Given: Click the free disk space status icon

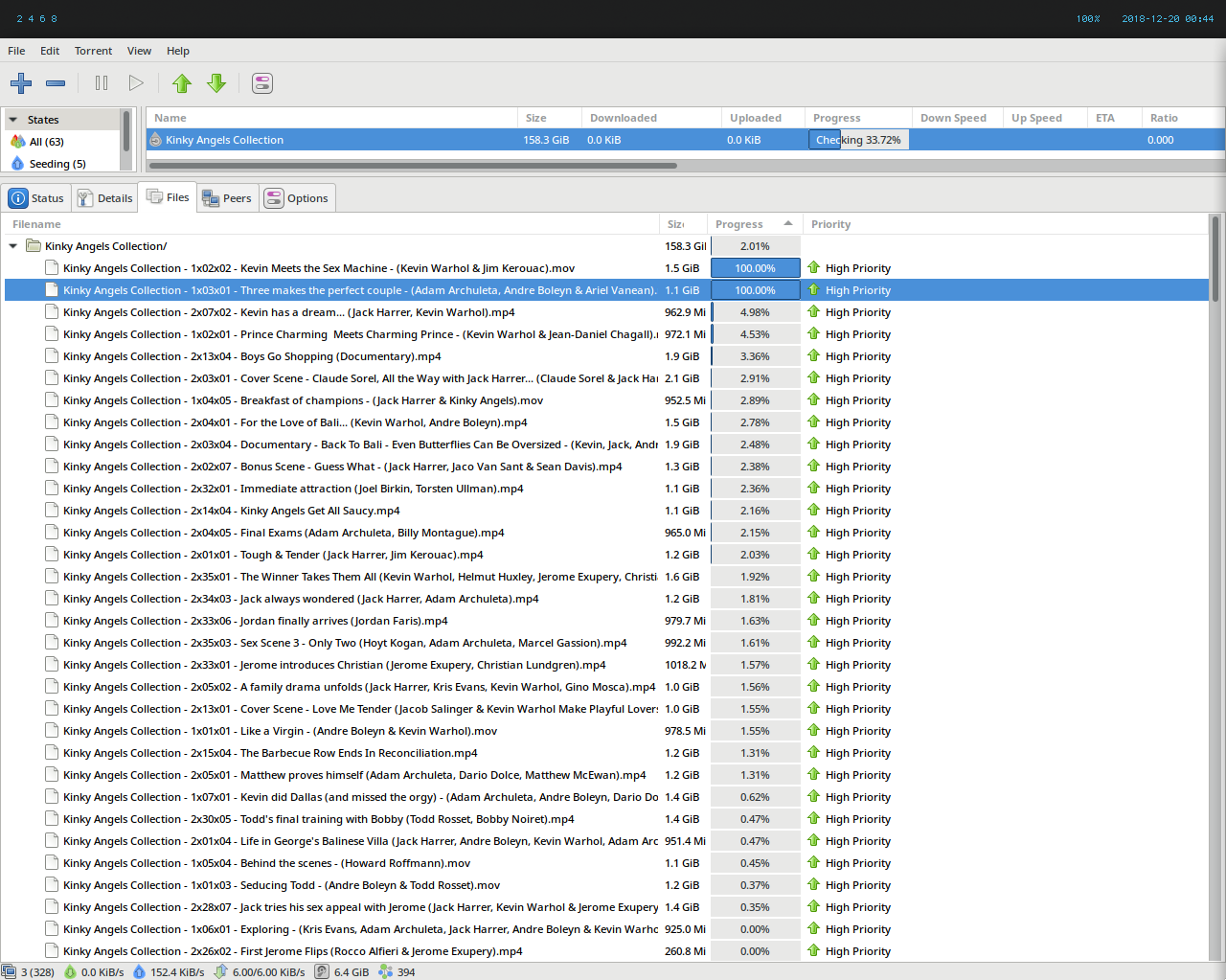Looking at the screenshot, I should coord(323,971).
